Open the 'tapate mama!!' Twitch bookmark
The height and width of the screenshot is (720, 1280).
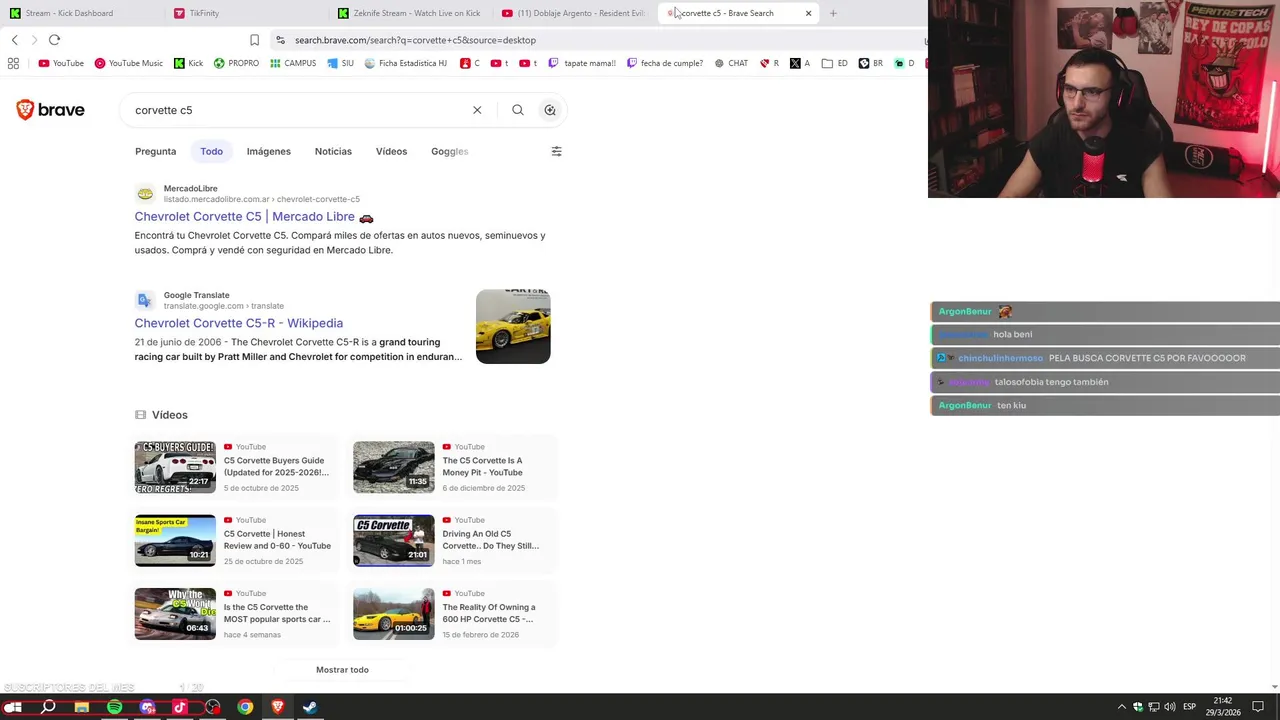(581, 63)
